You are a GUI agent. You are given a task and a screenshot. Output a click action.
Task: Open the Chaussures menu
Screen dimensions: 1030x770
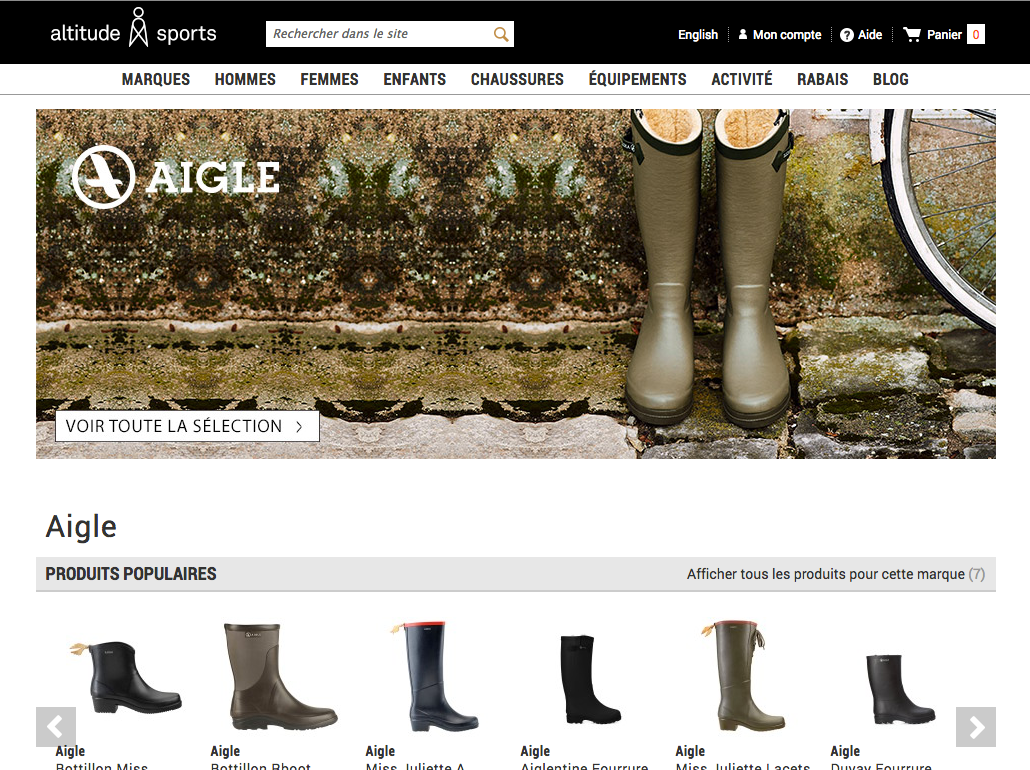point(517,79)
